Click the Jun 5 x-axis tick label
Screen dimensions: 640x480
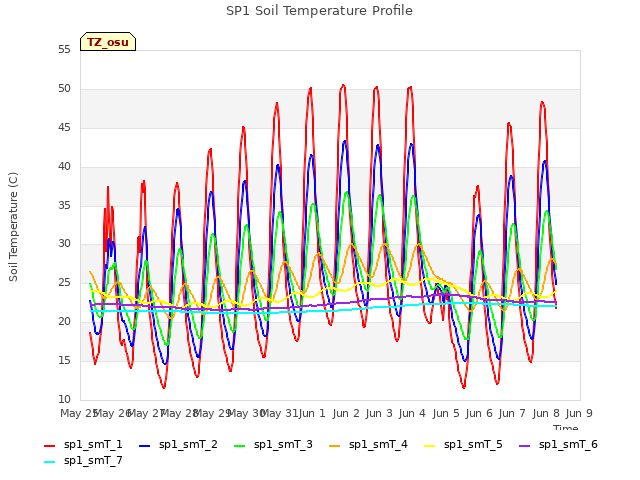[446, 413]
